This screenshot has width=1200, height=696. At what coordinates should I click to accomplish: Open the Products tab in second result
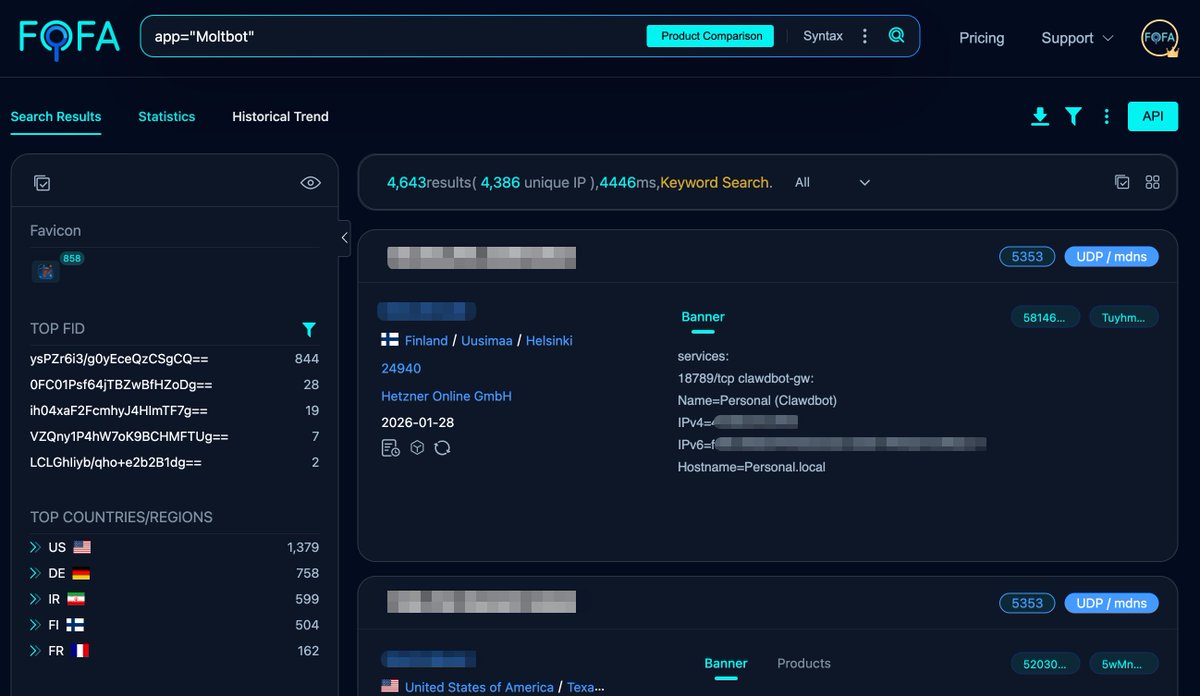pos(804,663)
